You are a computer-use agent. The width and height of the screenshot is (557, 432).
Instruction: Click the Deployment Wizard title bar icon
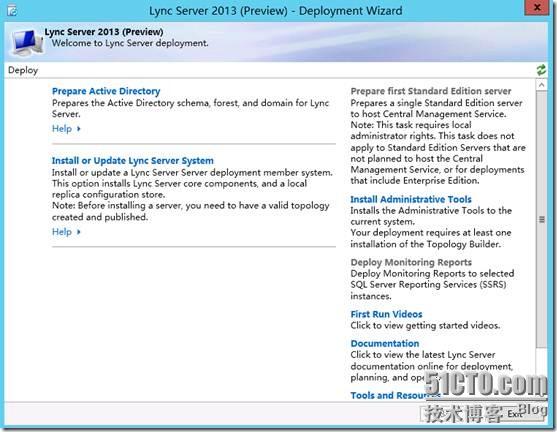click(12, 11)
